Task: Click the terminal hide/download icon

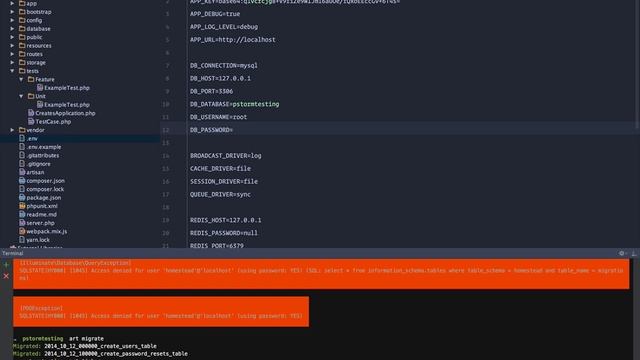Action: (634, 253)
